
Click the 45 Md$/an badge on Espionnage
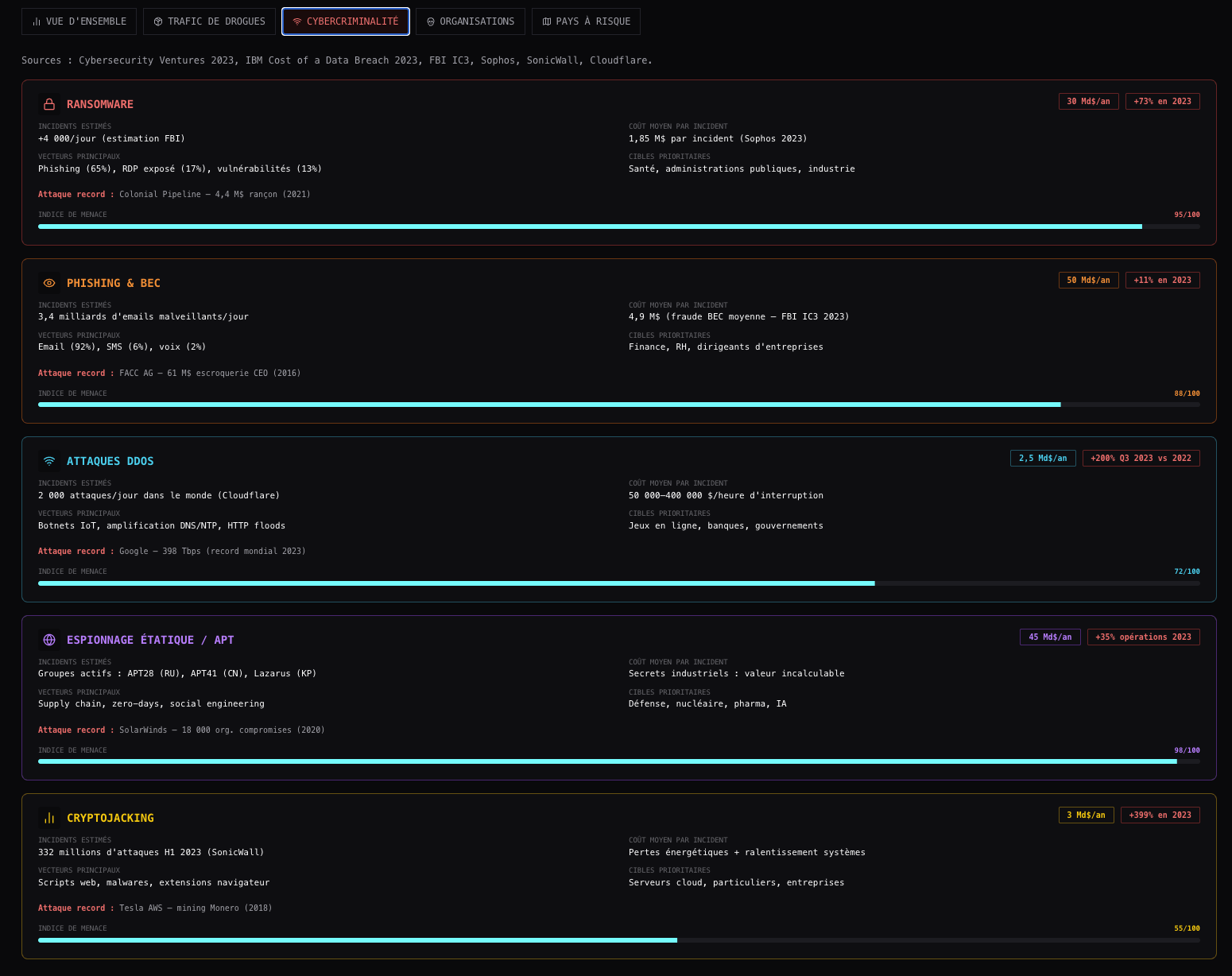point(1050,637)
